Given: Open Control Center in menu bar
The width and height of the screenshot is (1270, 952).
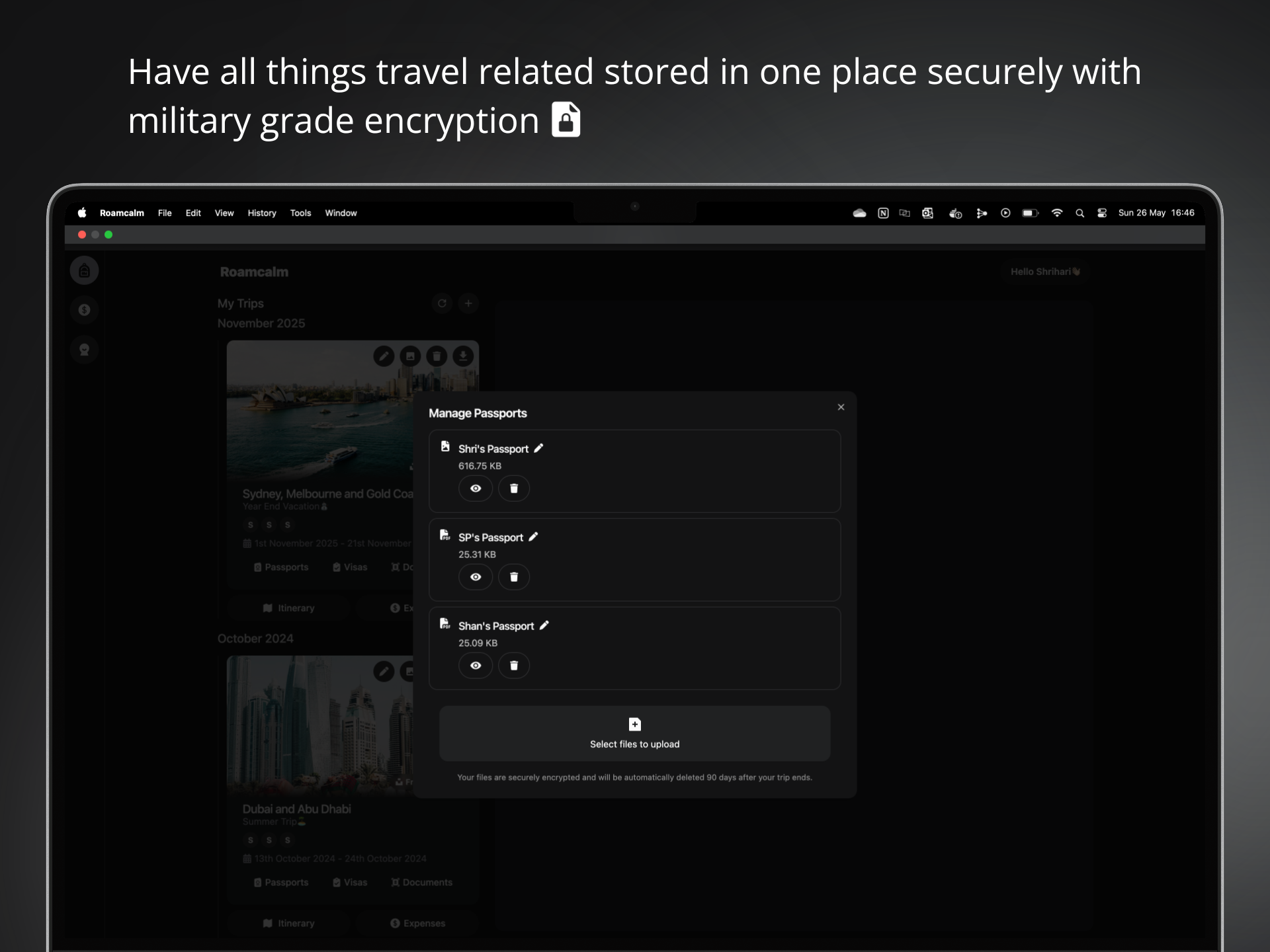Looking at the screenshot, I should point(1102,213).
